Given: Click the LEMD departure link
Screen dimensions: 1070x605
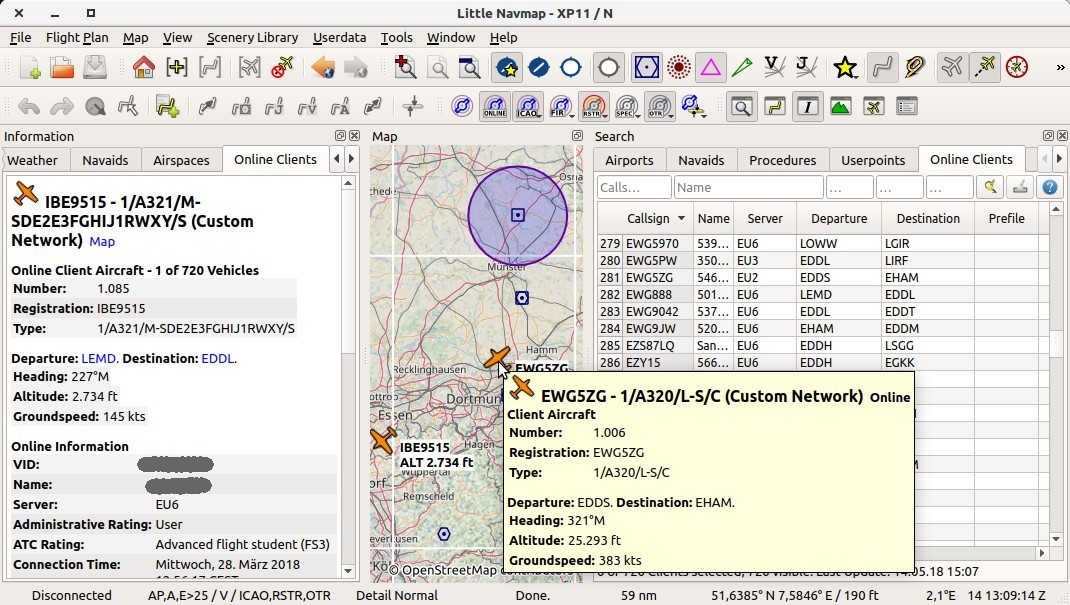Looking at the screenshot, I should click(100, 358).
